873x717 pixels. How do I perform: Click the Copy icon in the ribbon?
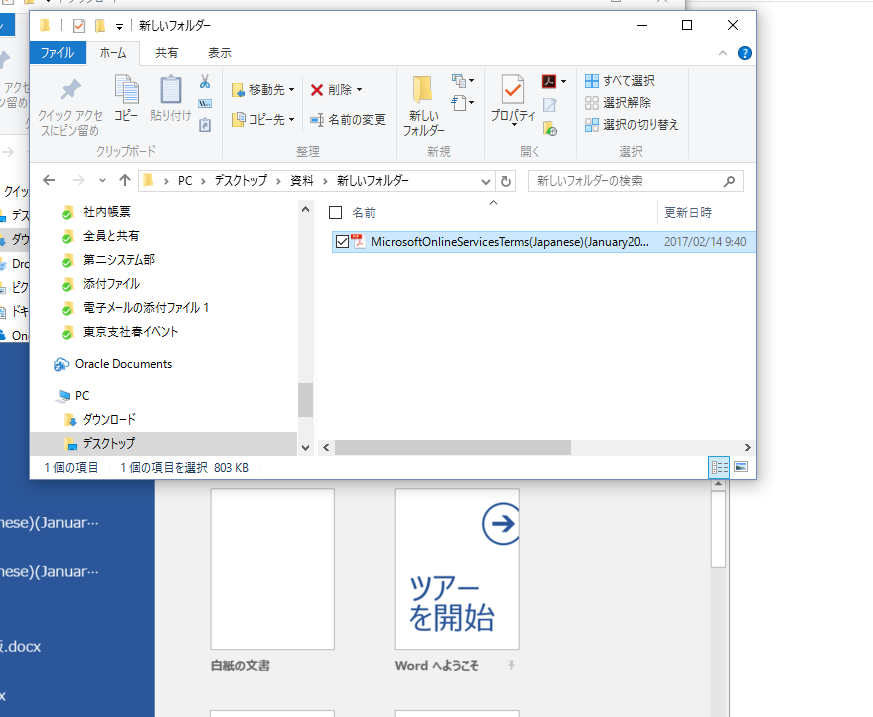[126, 89]
